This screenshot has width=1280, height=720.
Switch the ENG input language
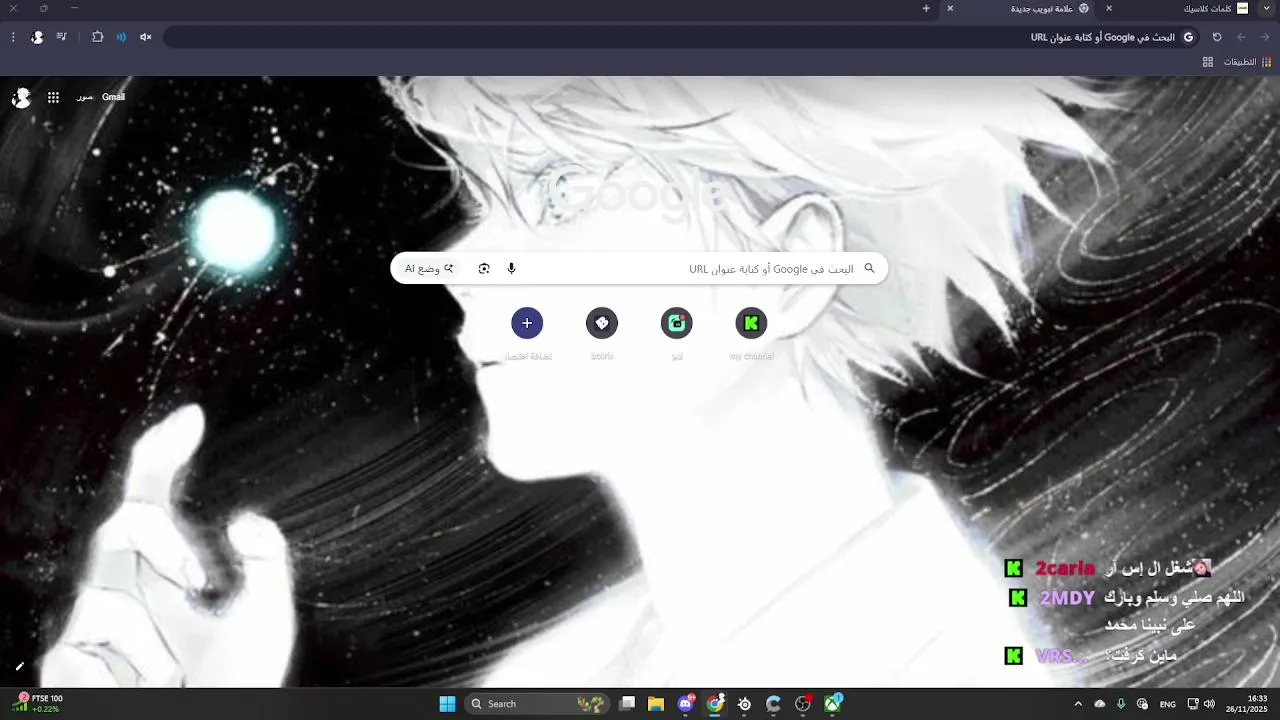click(x=1167, y=704)
